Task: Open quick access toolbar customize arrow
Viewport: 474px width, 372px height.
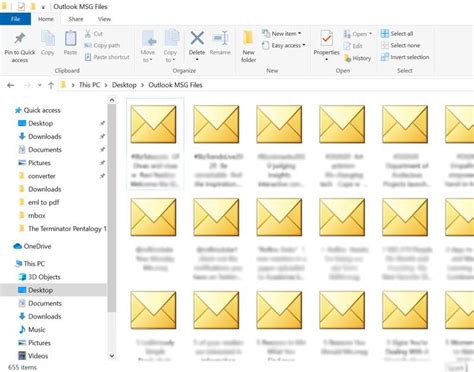Action: click(43, 7)
